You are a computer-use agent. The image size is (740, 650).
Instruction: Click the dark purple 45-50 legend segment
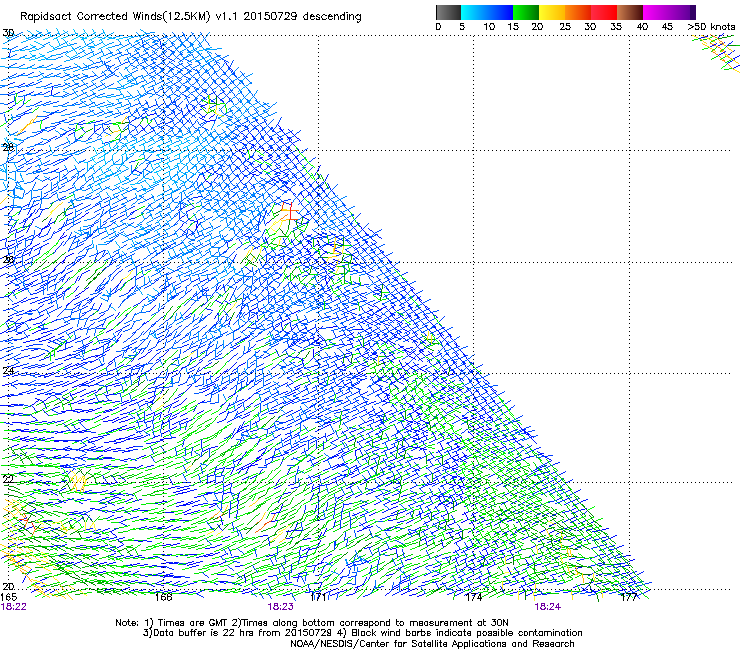pos(682,12)
